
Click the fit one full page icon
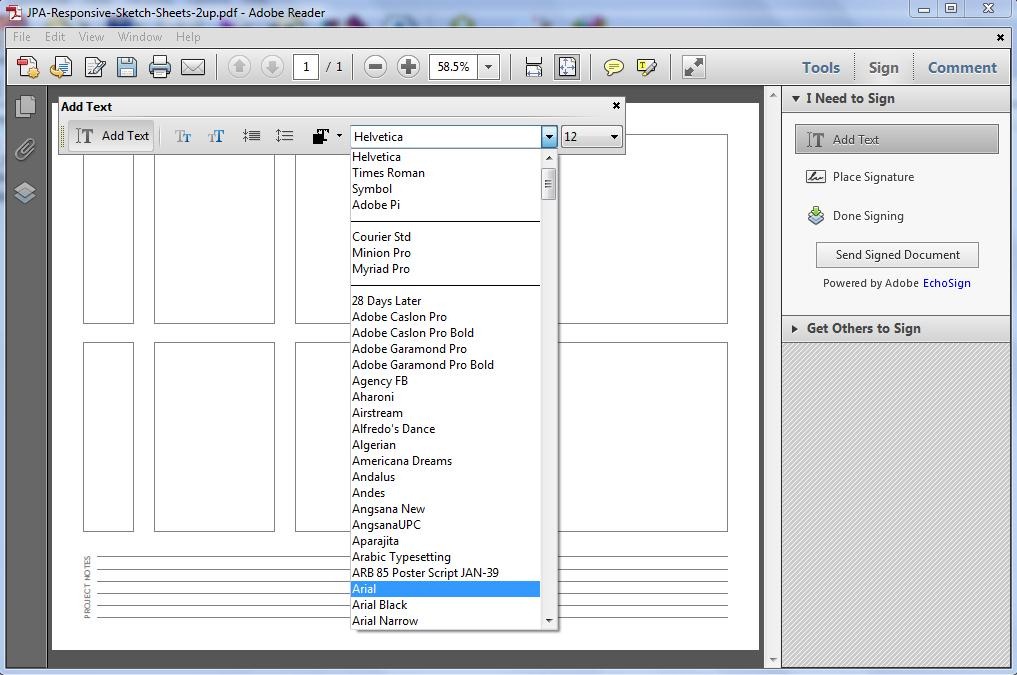(567, 67)
